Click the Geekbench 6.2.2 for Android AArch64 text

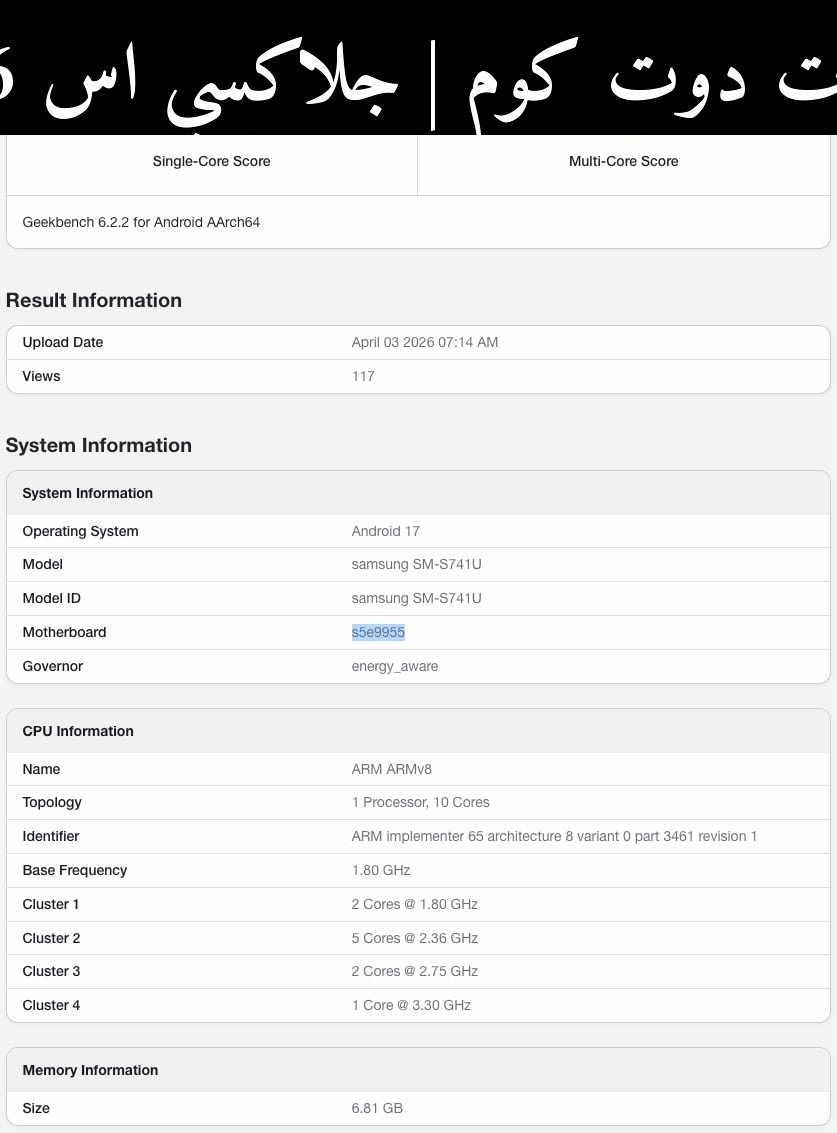(141, 222)
